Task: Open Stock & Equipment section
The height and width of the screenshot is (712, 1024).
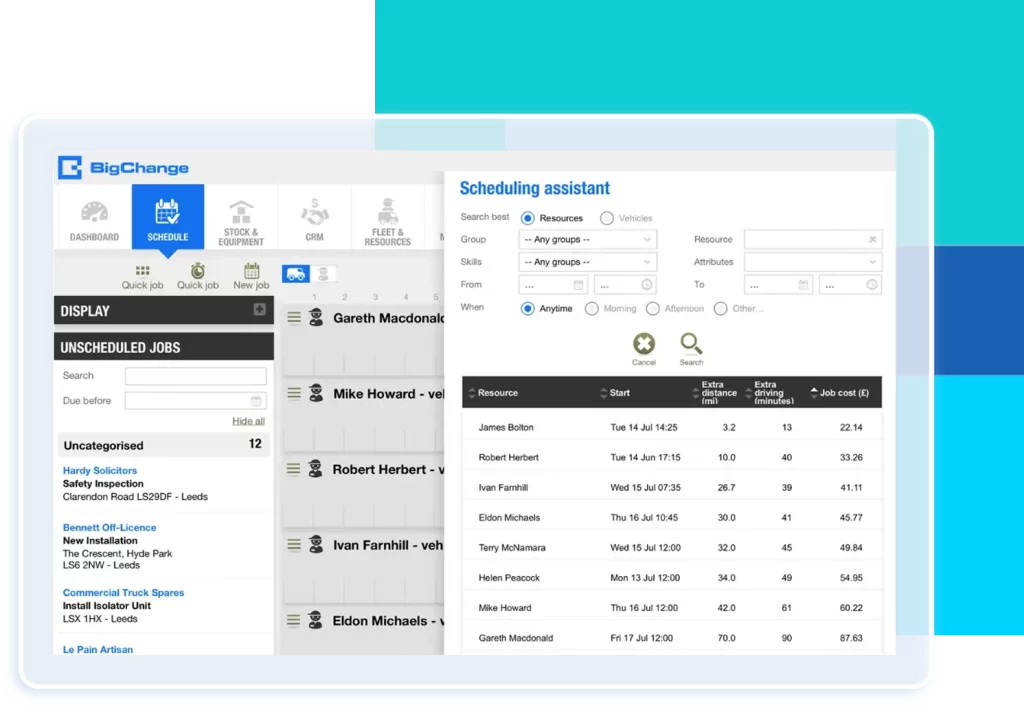Action: [241, 210]
